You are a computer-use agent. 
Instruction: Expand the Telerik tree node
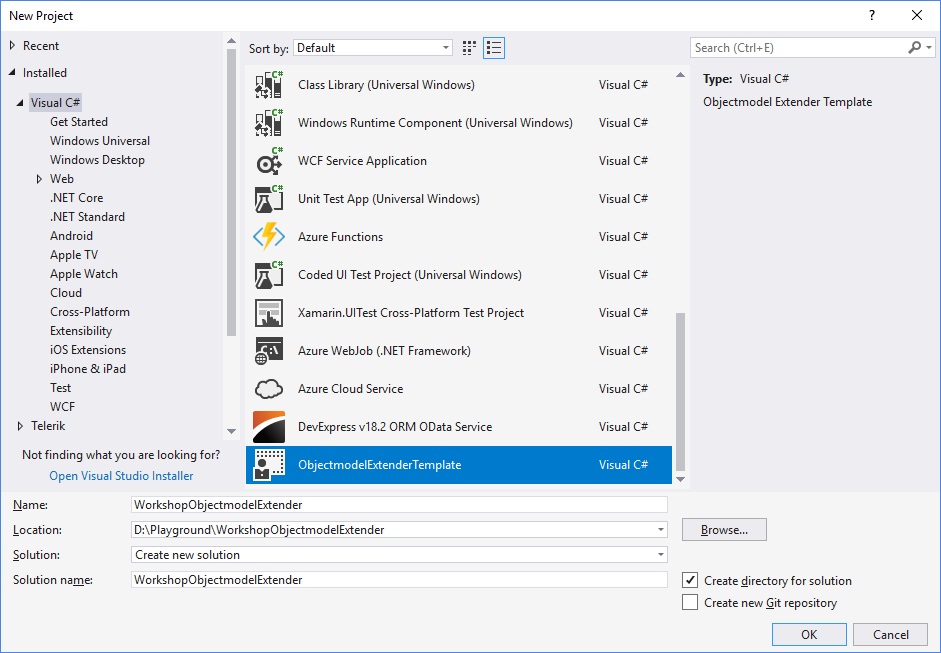pyautogui.click(x=20, y=426)
